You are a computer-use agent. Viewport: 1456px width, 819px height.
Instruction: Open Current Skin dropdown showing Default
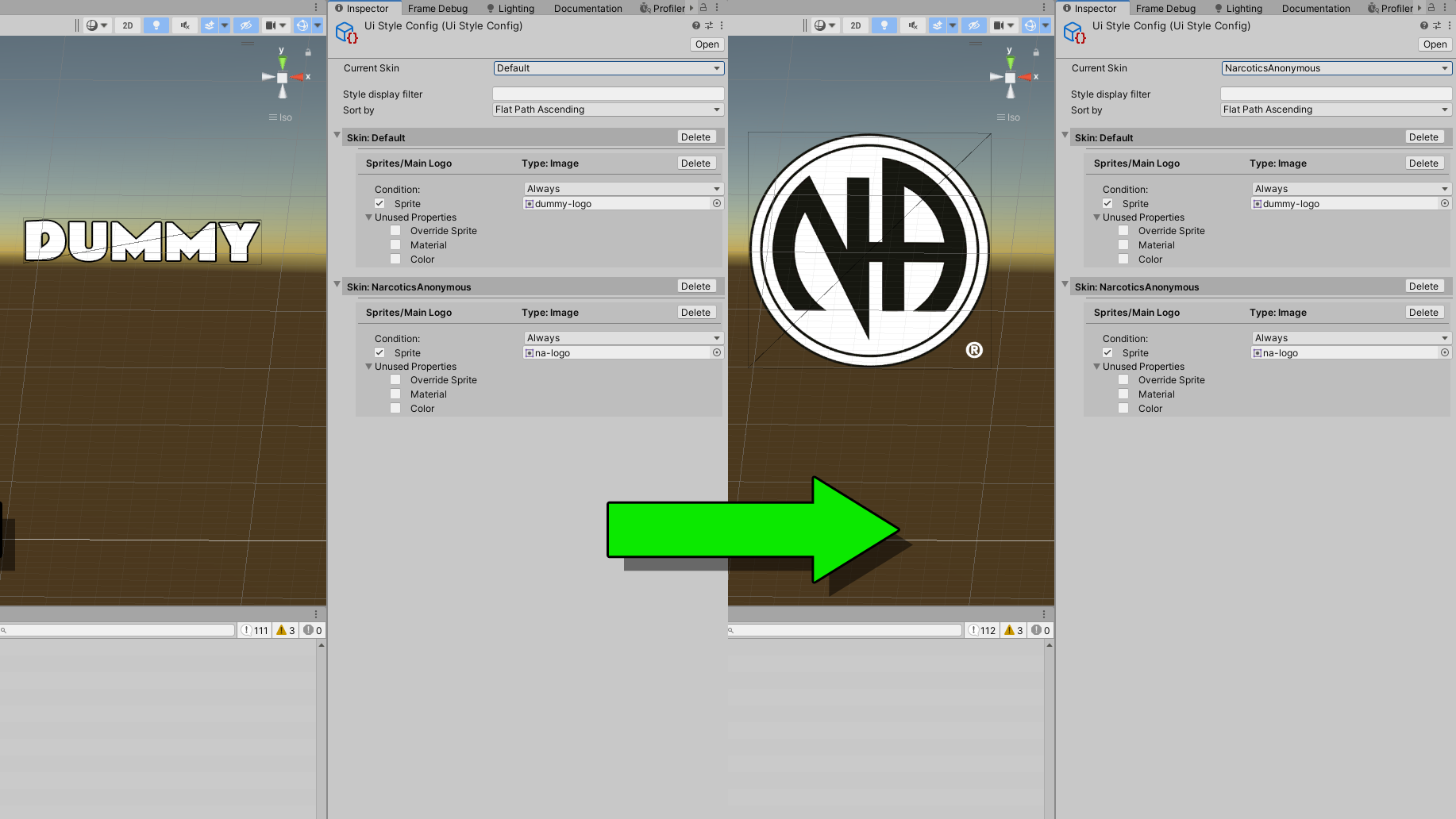608,68
